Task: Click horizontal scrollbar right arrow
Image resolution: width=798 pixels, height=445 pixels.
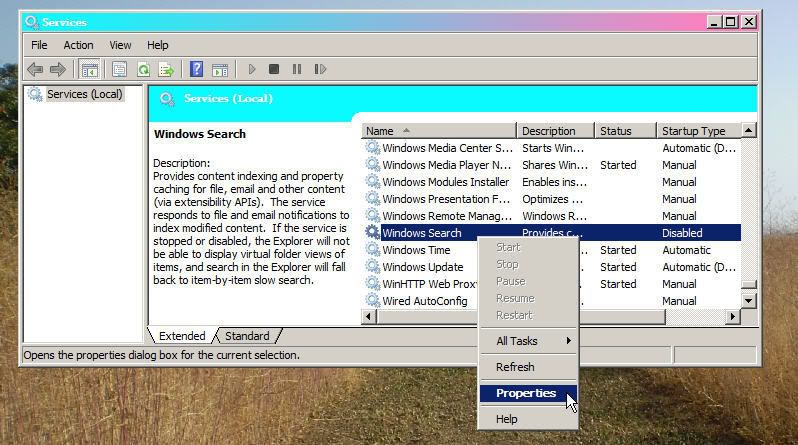Action: point(732,317)
